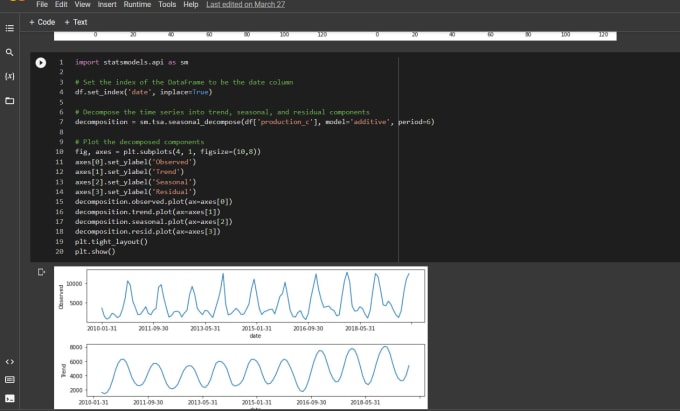Click the '# Plot the decomposed components' comment
This screenshot has height=411, width=680.
139,142
